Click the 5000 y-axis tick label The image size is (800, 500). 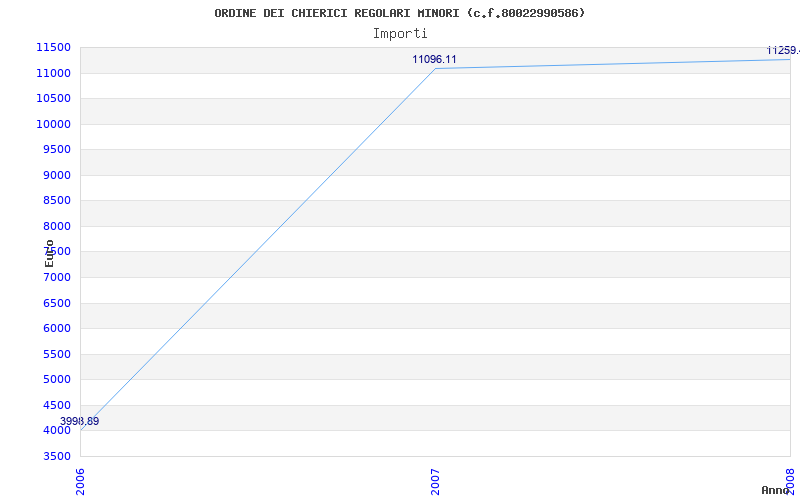57,380
